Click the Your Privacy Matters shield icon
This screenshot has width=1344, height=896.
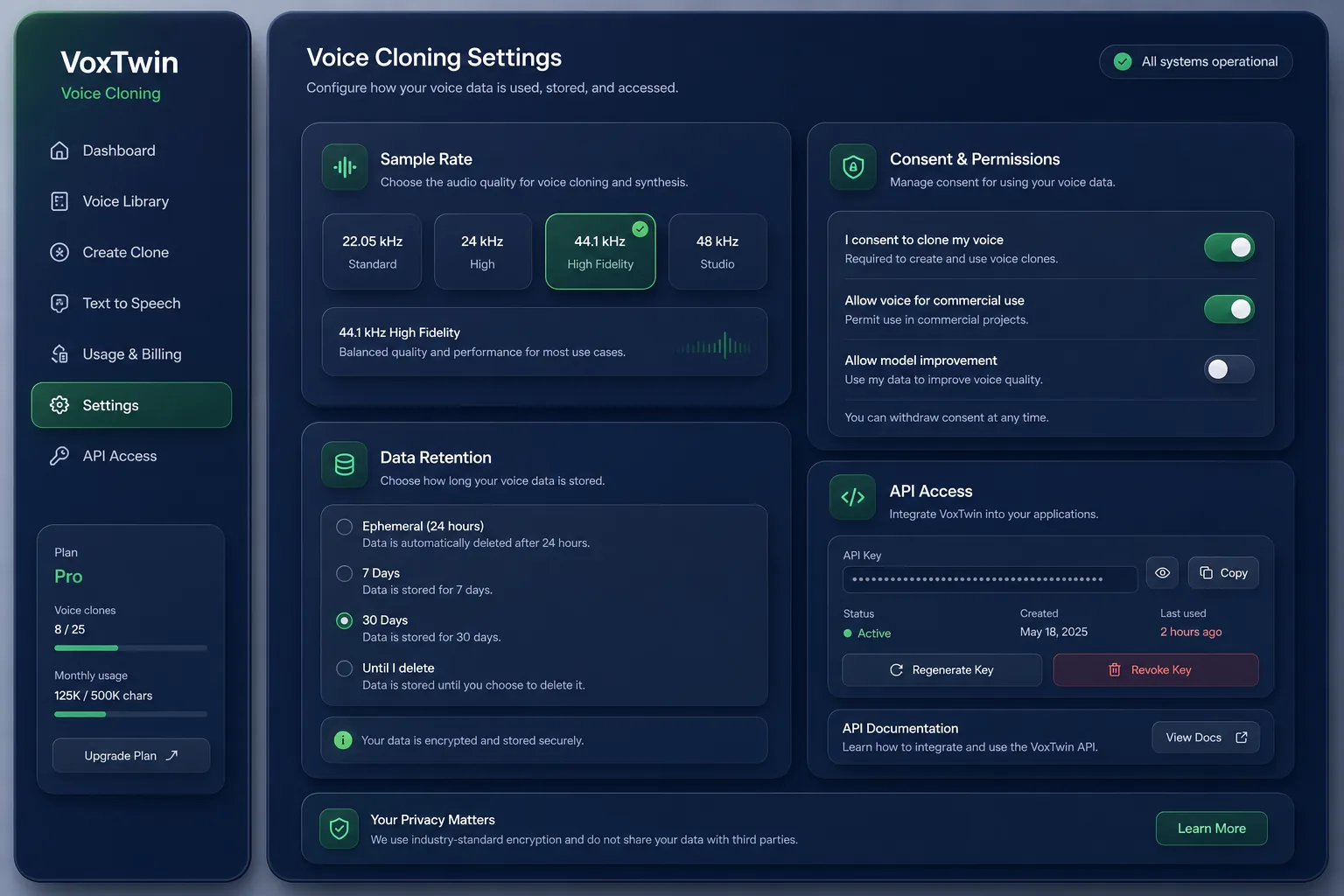(339, 829)
